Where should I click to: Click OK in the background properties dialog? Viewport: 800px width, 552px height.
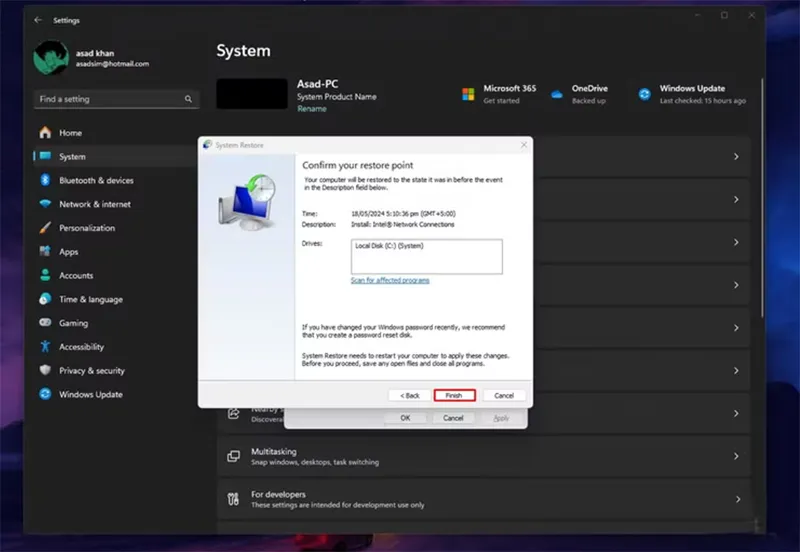(405, 418)
